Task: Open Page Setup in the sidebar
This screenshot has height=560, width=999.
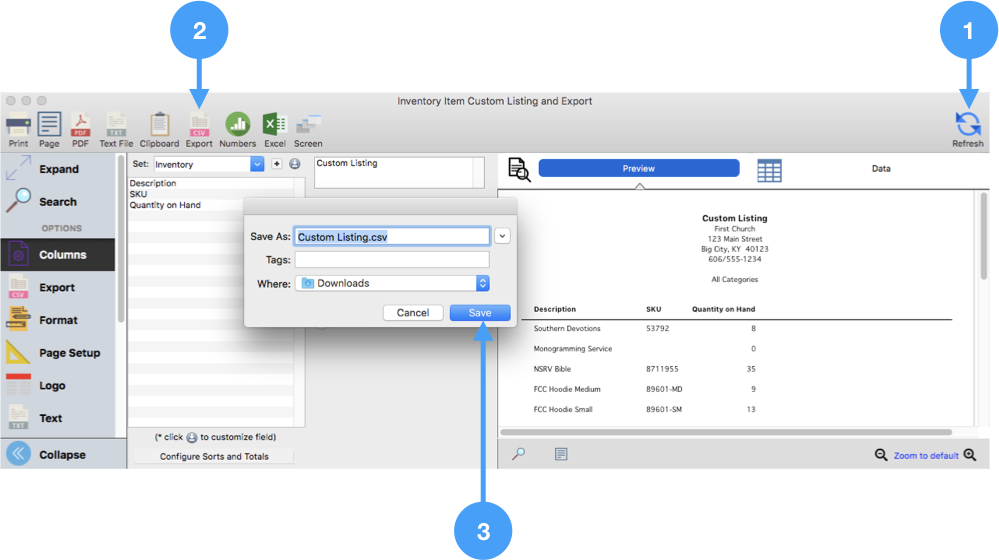Action: [69, 353]
